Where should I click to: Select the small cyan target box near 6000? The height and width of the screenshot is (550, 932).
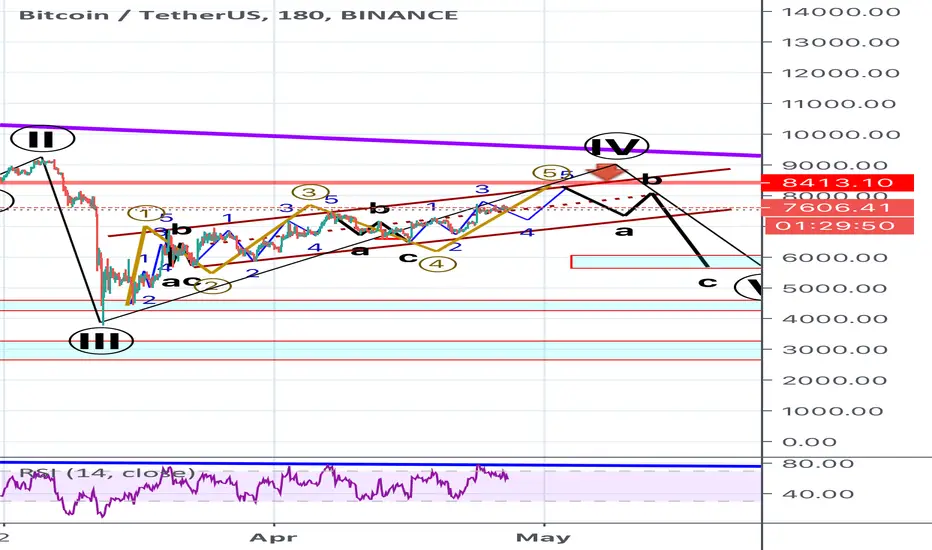point(666,262)
